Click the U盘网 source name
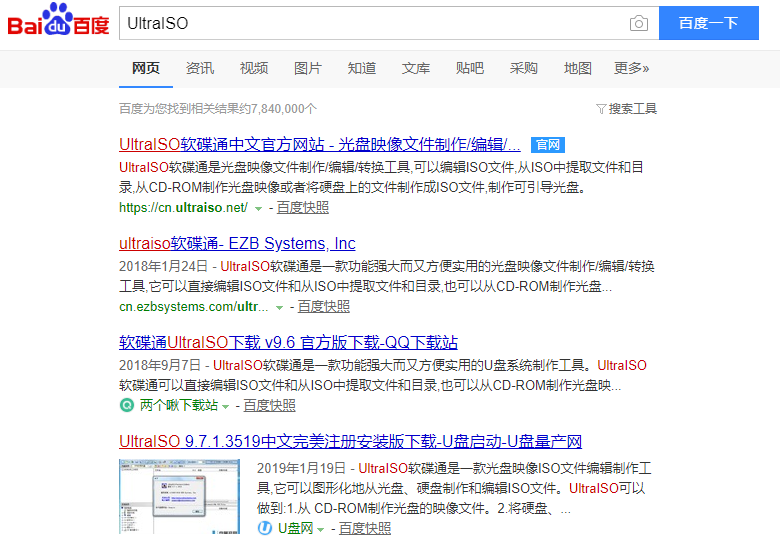Screen dimensions: 780x554 [295, 528]
